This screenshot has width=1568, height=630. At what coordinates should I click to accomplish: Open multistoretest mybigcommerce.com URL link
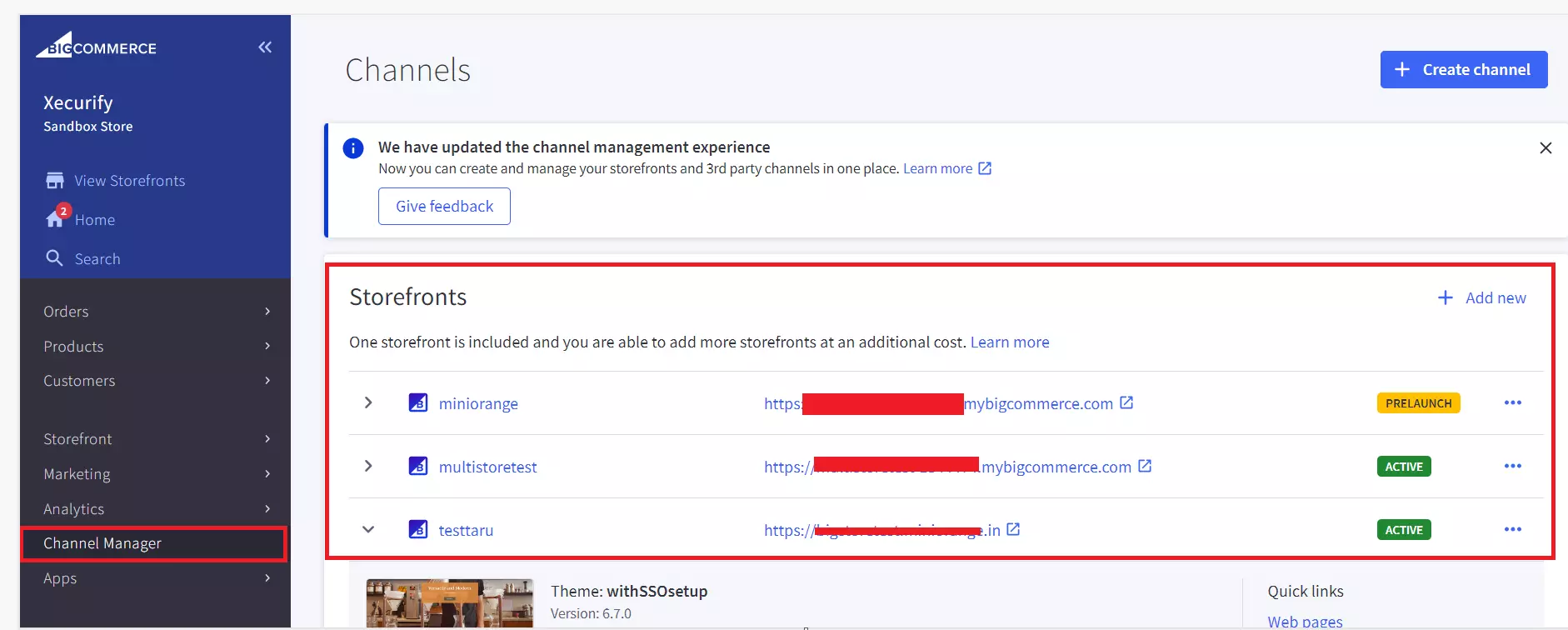tap(947, 467)
